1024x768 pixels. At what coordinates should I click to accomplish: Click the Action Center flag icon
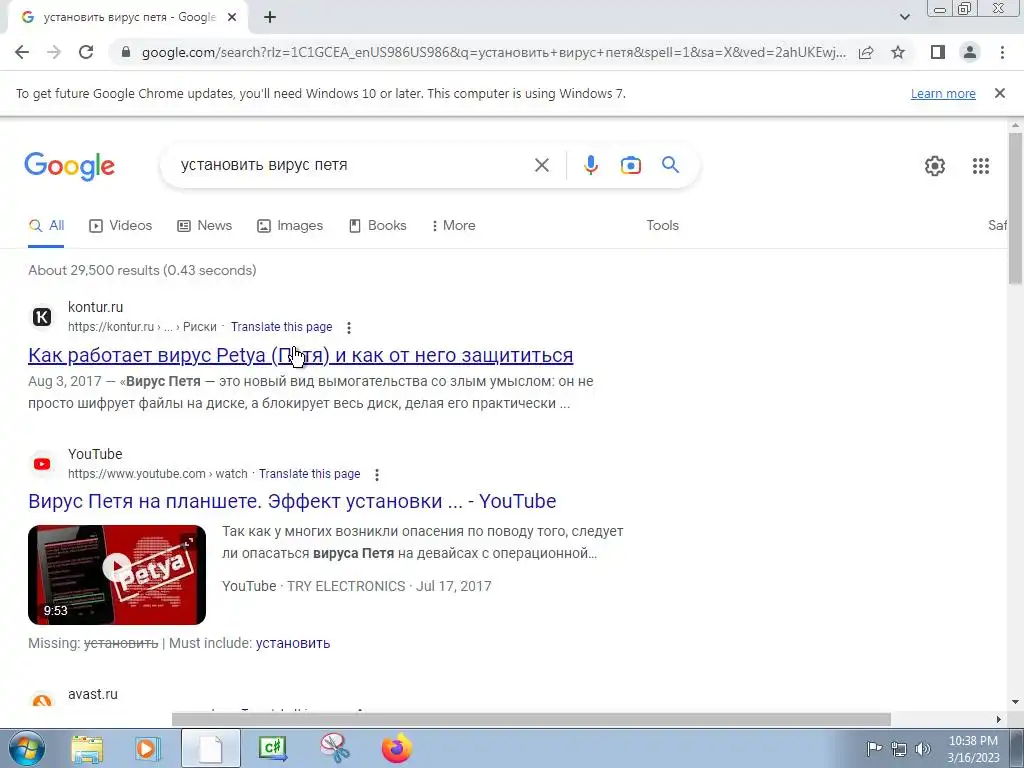coord(874,748)
